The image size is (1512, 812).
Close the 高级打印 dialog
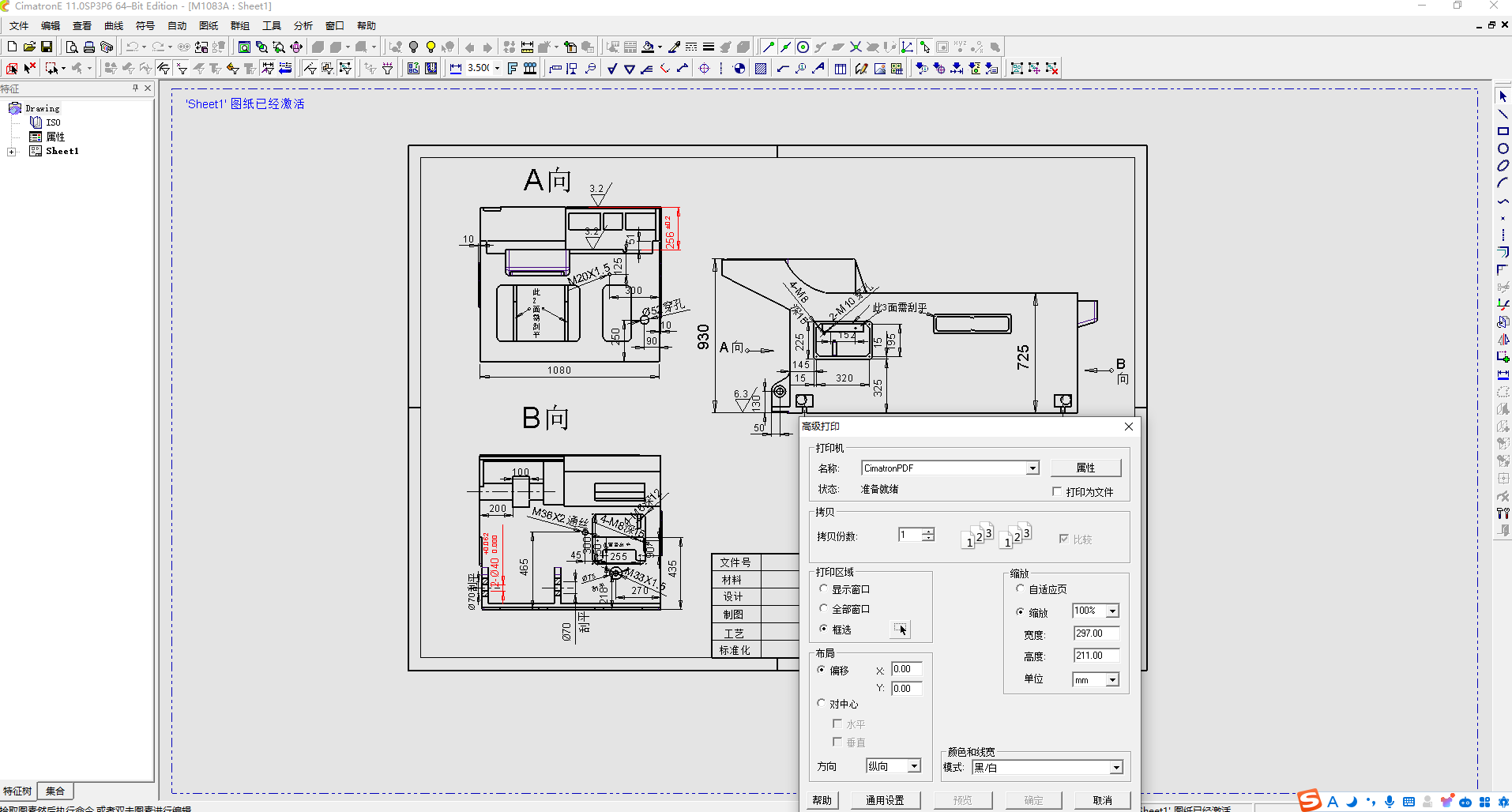1128,427
